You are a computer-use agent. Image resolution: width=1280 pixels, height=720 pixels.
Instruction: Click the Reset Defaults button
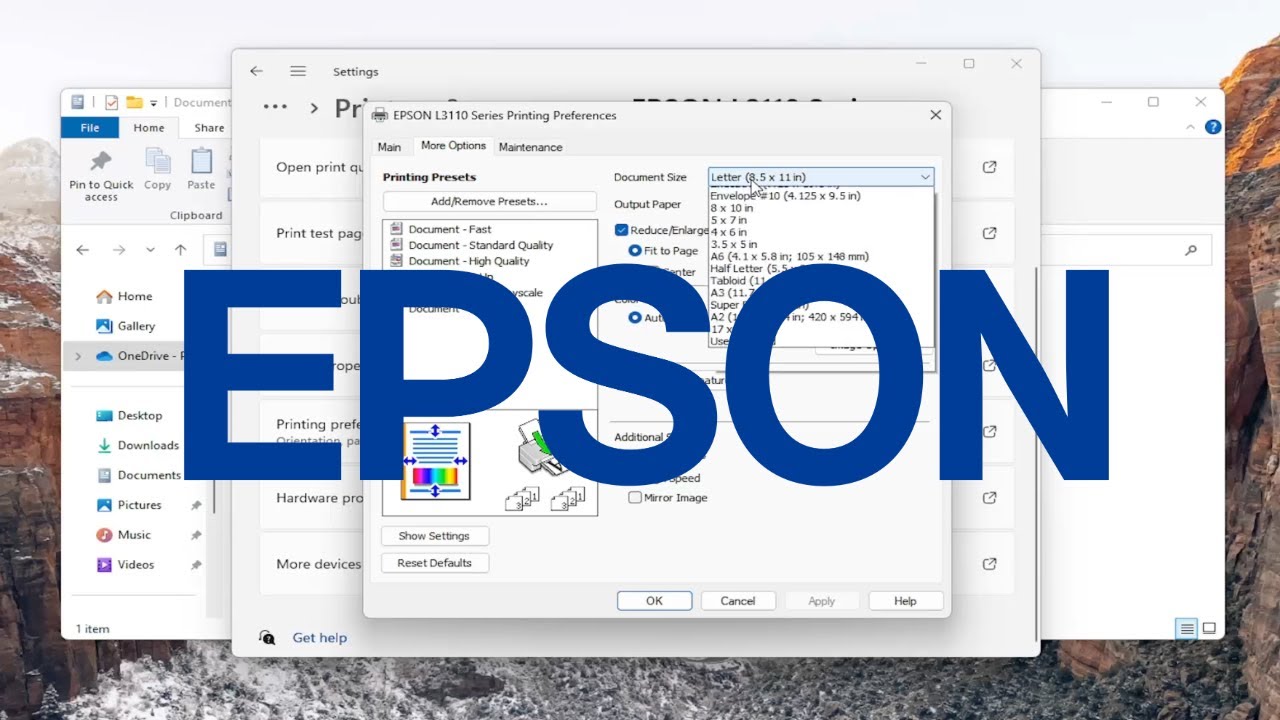(x=434, y=563)
